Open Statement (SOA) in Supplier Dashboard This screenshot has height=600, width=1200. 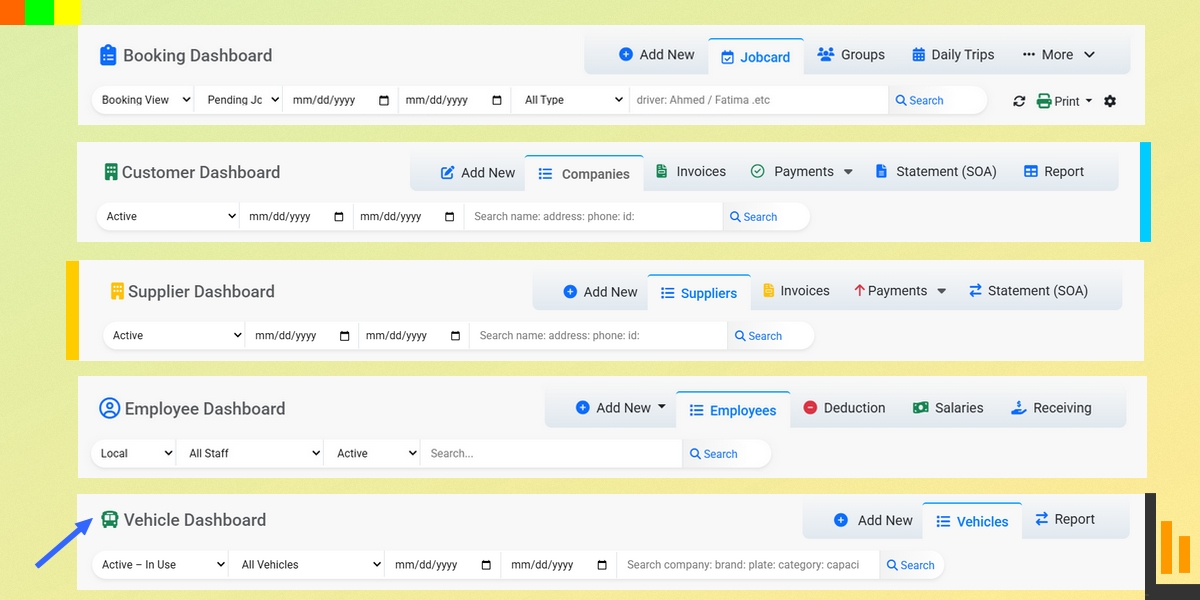click(1030, 290)
